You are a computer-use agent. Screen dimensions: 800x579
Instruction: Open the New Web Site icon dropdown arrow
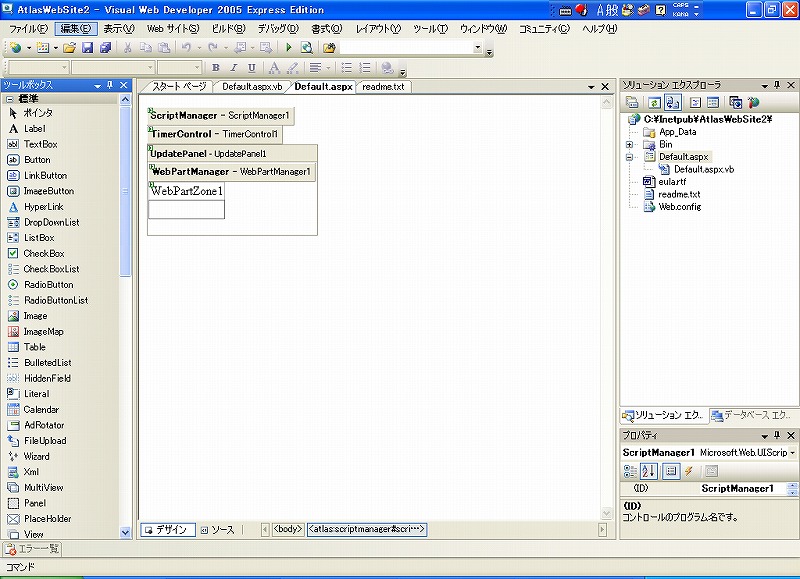tap(29, 48)
